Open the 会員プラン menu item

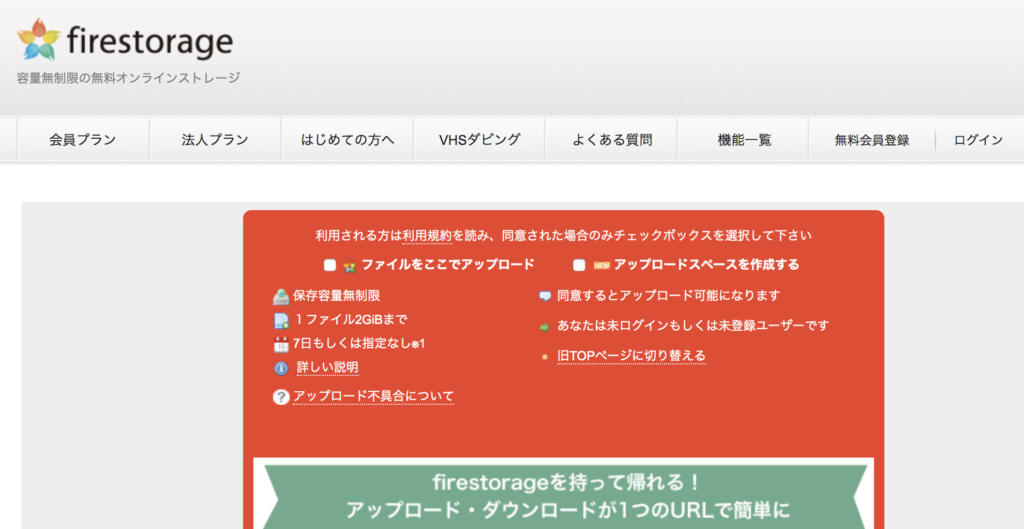tap(83, 140)
